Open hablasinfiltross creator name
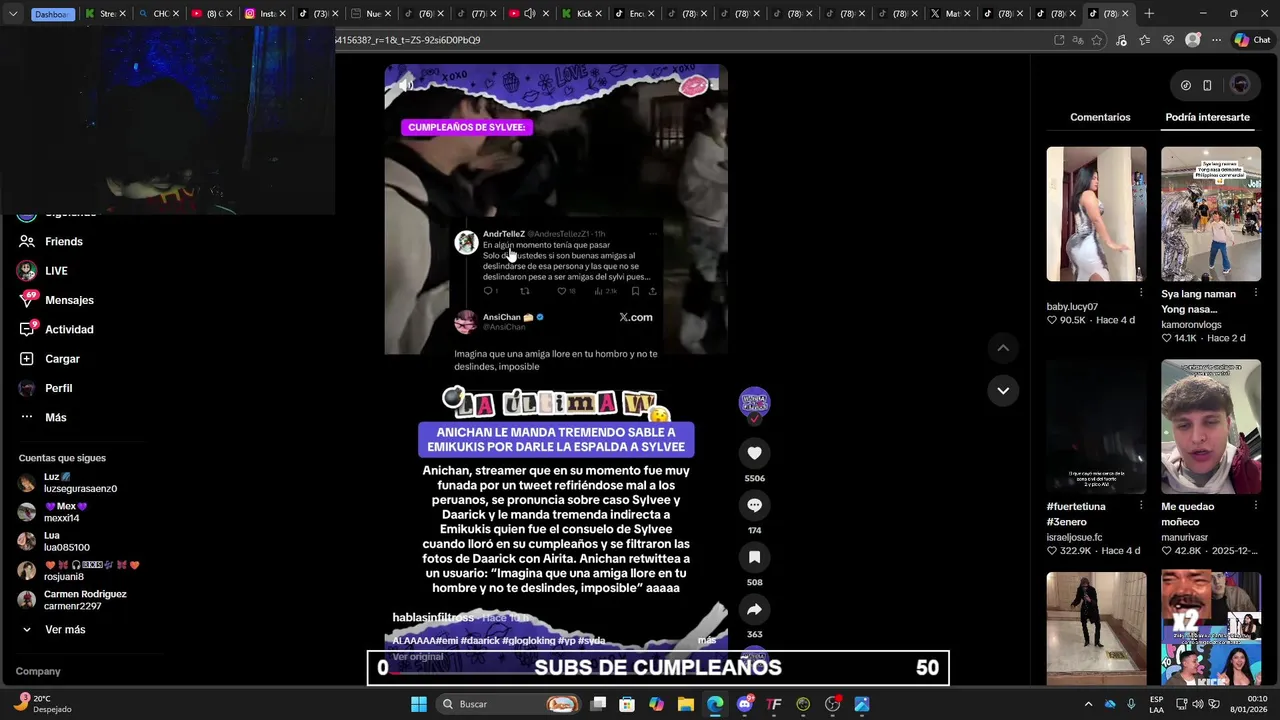Image resolution: width=1280 pixels, height=720 pixels. tap(433, 618)
